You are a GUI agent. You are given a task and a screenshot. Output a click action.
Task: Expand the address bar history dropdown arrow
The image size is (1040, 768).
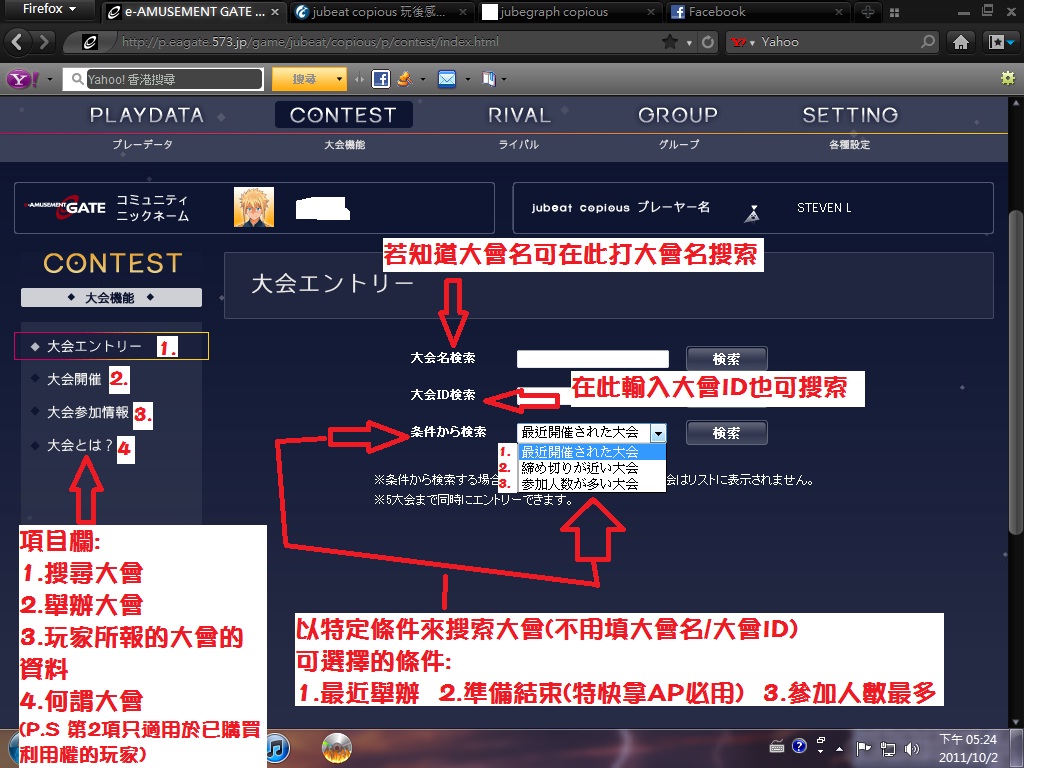pyautogui.click(x=689, y=42)
